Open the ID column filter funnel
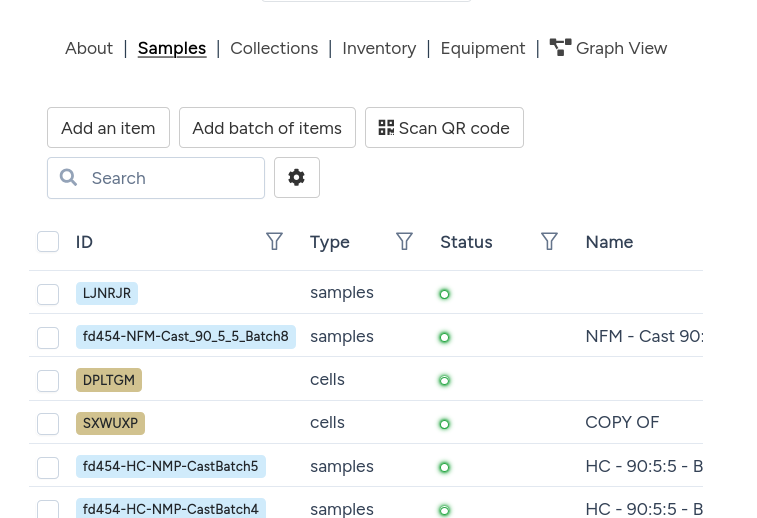The width and height of the screenshot is (757, 518). coord(274,241)
